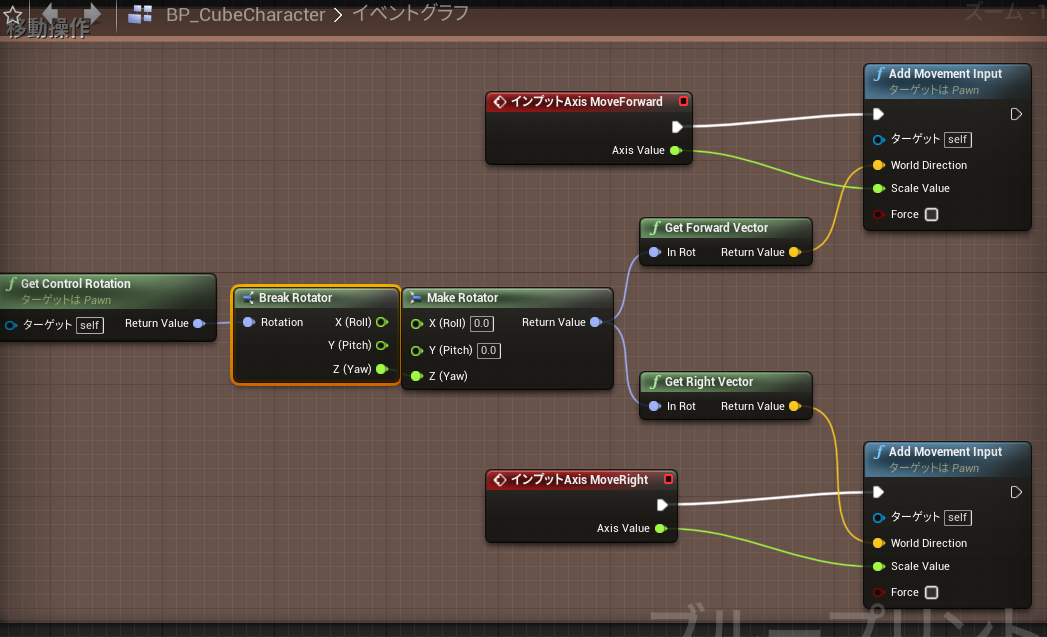Click World Direction pin on MoveForward's Add Movement Input
This screenshot has height=637, width=1047.
click(x=879, y=165)
